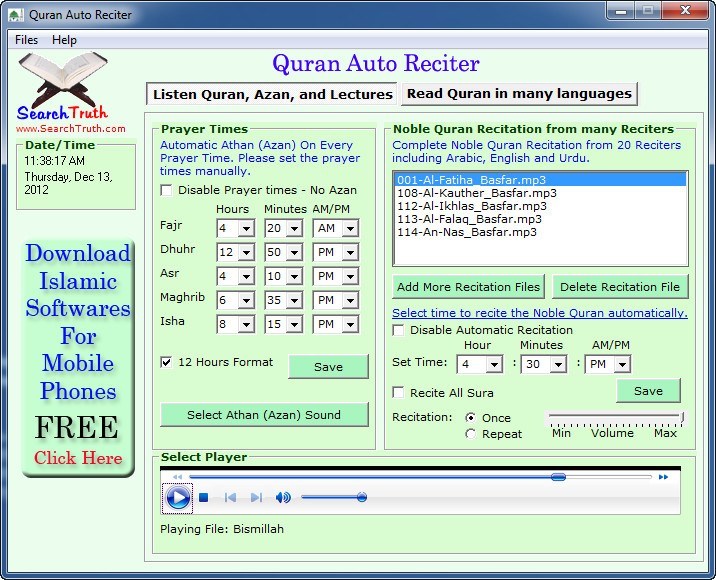Screen dimensions: 716x580
Task: Open the Help menu
Action: [x=64, y=40]
